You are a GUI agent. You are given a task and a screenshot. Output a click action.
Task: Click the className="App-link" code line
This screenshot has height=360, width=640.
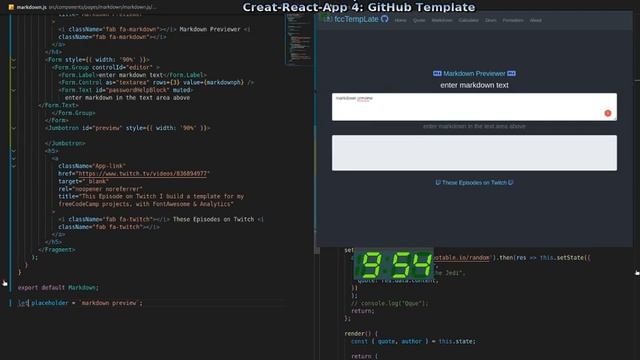[92, 166]
